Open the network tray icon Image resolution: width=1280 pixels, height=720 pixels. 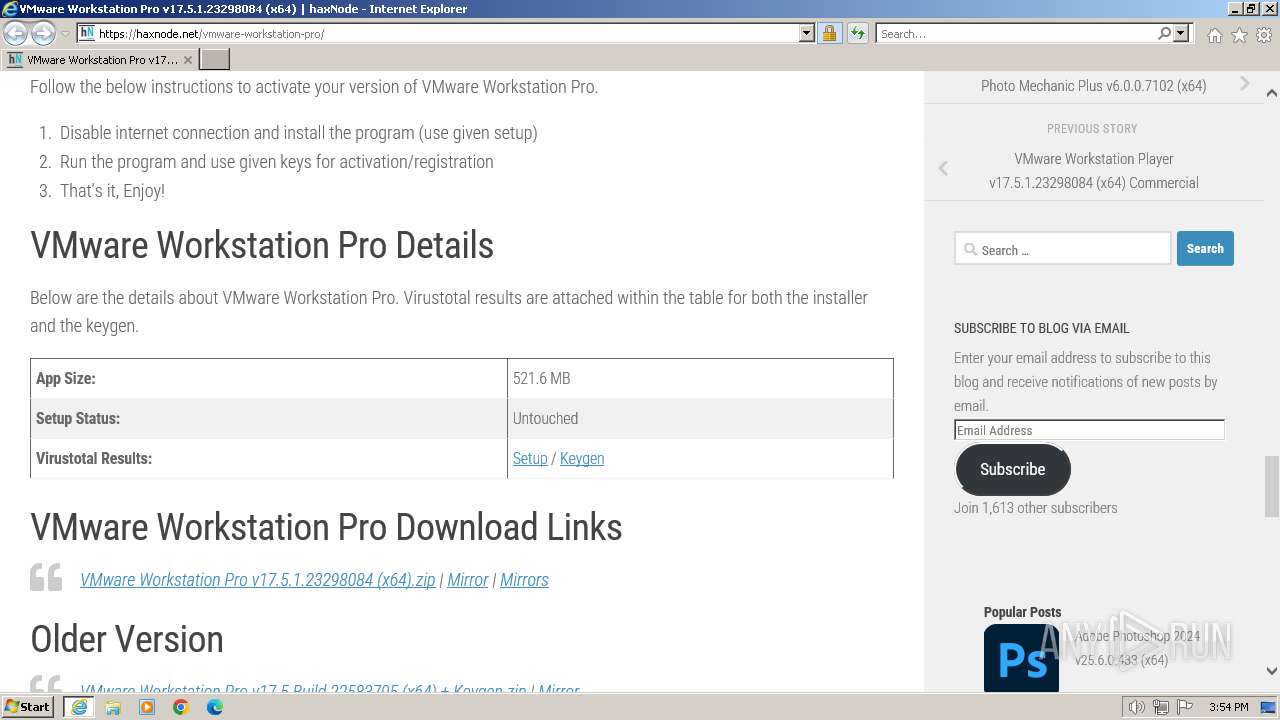1161,707
